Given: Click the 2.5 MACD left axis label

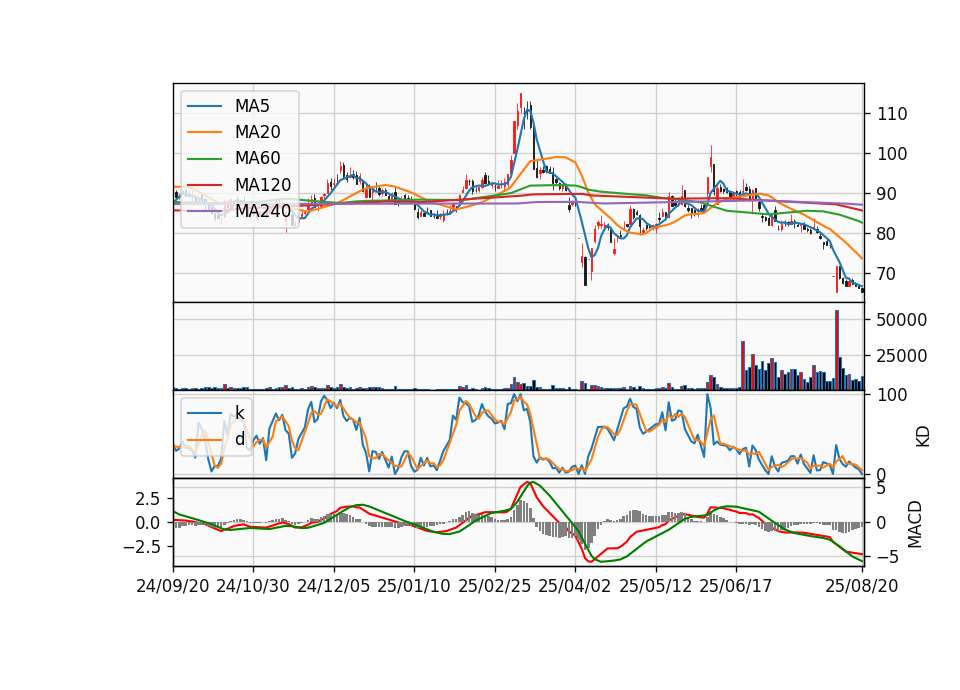Looking at the screenshot, I should [148, 499].
